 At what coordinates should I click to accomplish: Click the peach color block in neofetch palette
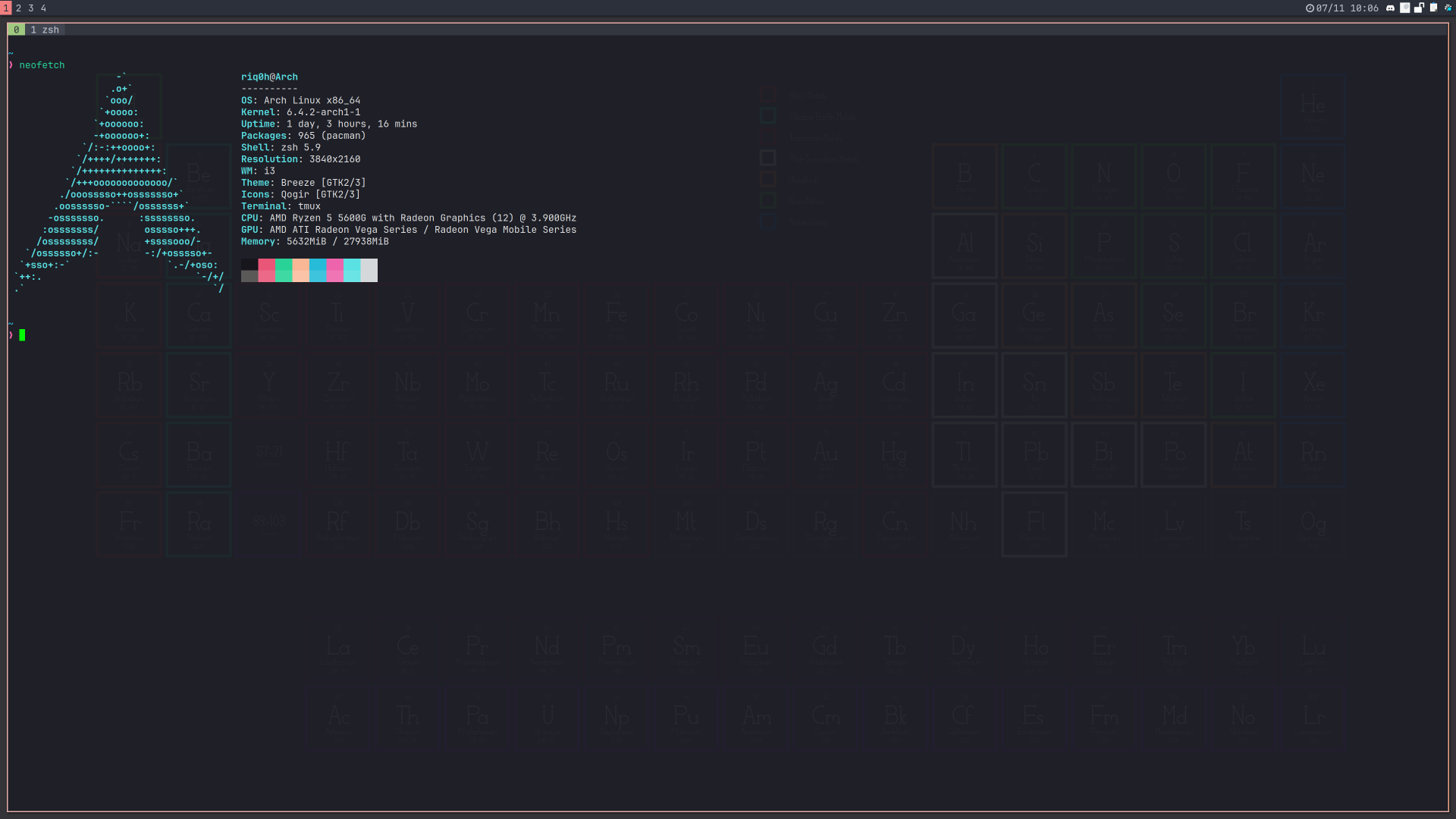(300, 270)
